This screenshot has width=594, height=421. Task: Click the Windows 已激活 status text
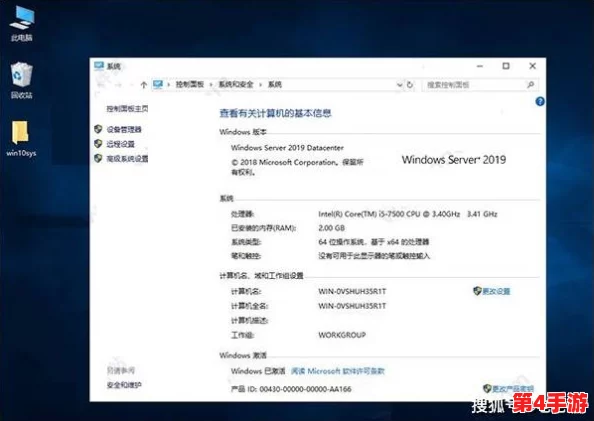click(258, 371)
